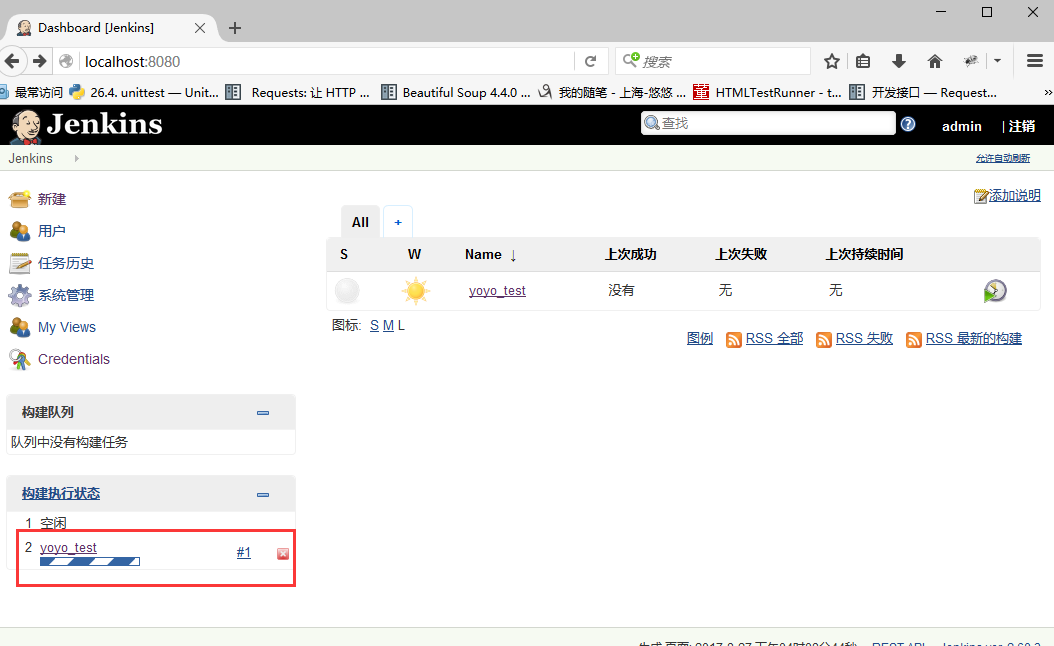Screen dimensions: 1054x646
Task: Open the HTMLTestRunner bookmark
Action: tap(767, 93)
